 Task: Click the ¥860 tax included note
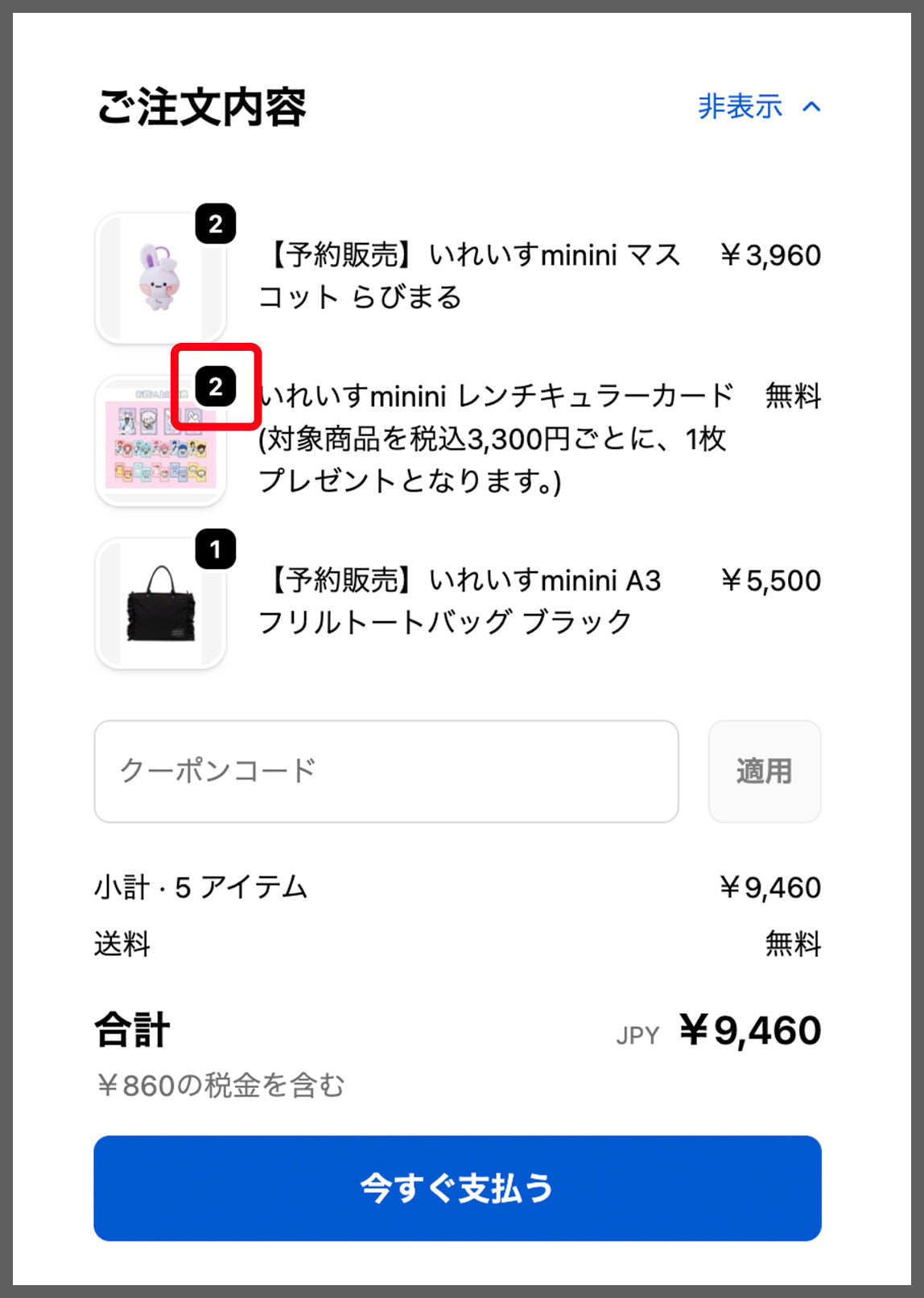point(220,1086)
